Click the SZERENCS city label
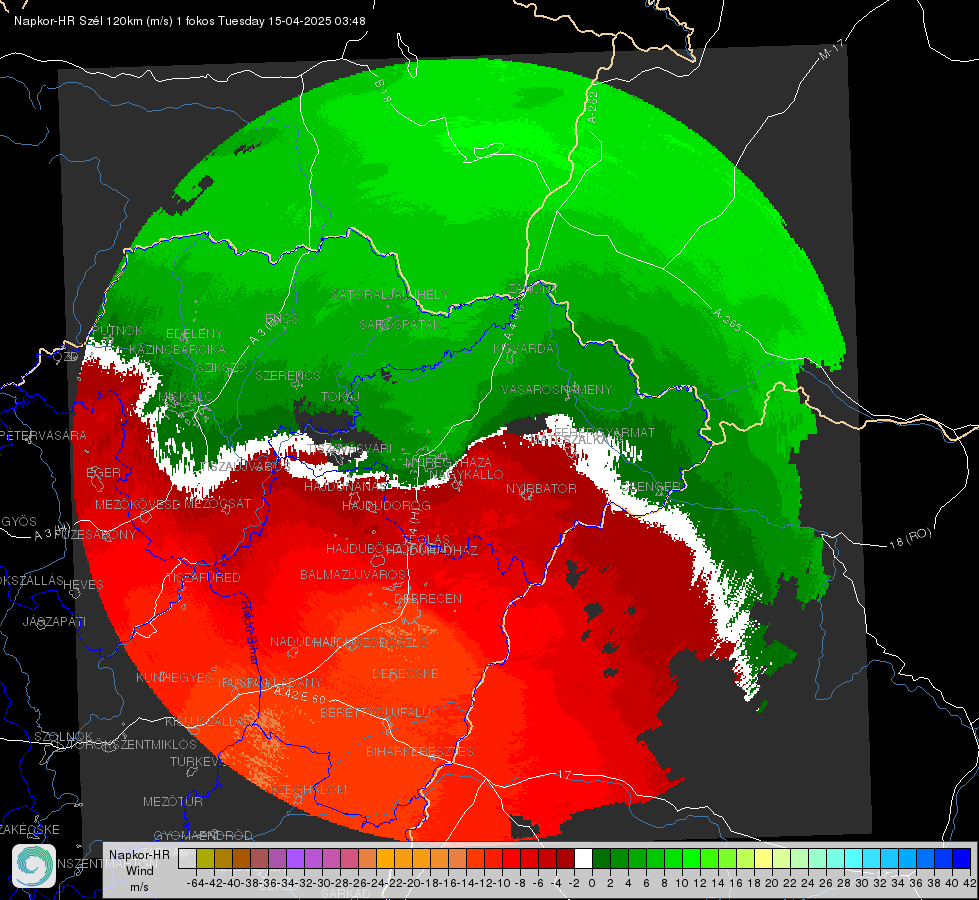The height and width of the screenshot is (900, 979). [x=287, y=375]
